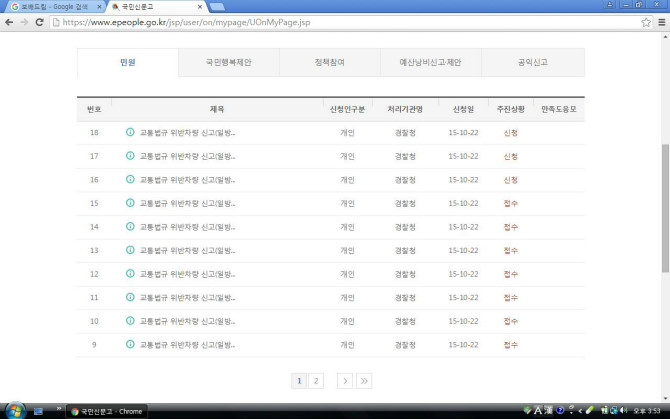Open the 예산낭비신고·제안 tab
The image size is (670, 419).
pos(430,62)
